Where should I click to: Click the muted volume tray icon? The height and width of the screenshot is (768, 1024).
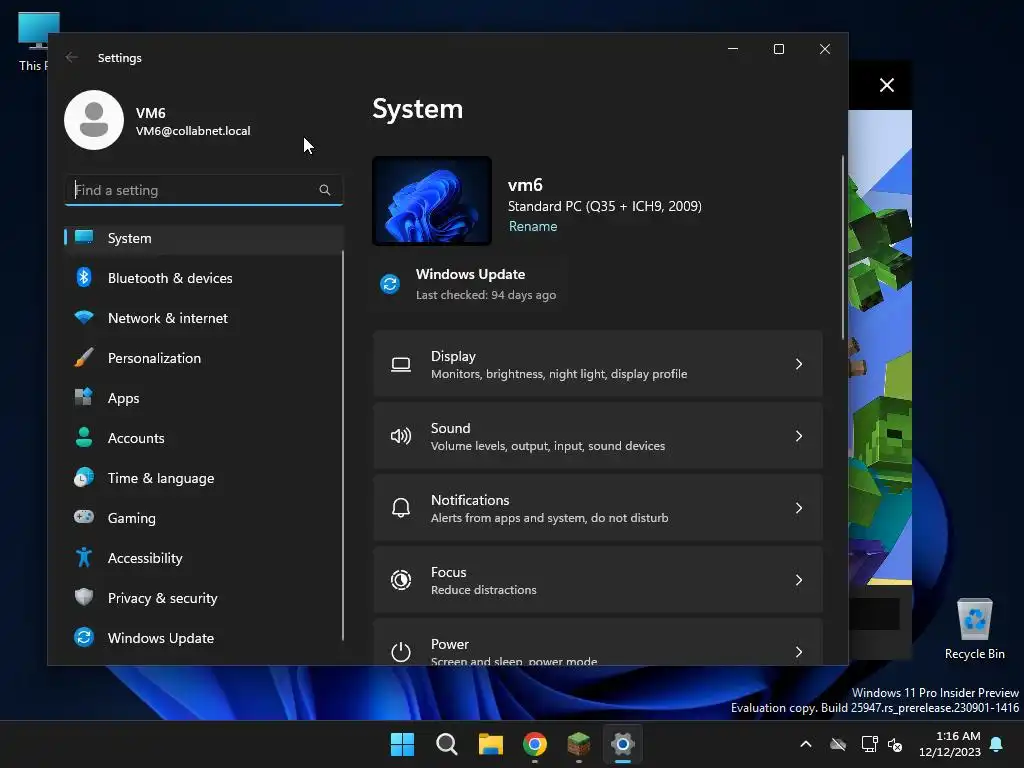pos(895,744)
